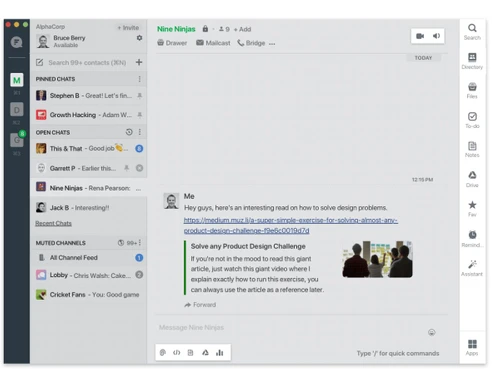Open the Assistant magic wand icon
Image resolution: width=500 pixels, height=375 pixels.
[472, 264]
